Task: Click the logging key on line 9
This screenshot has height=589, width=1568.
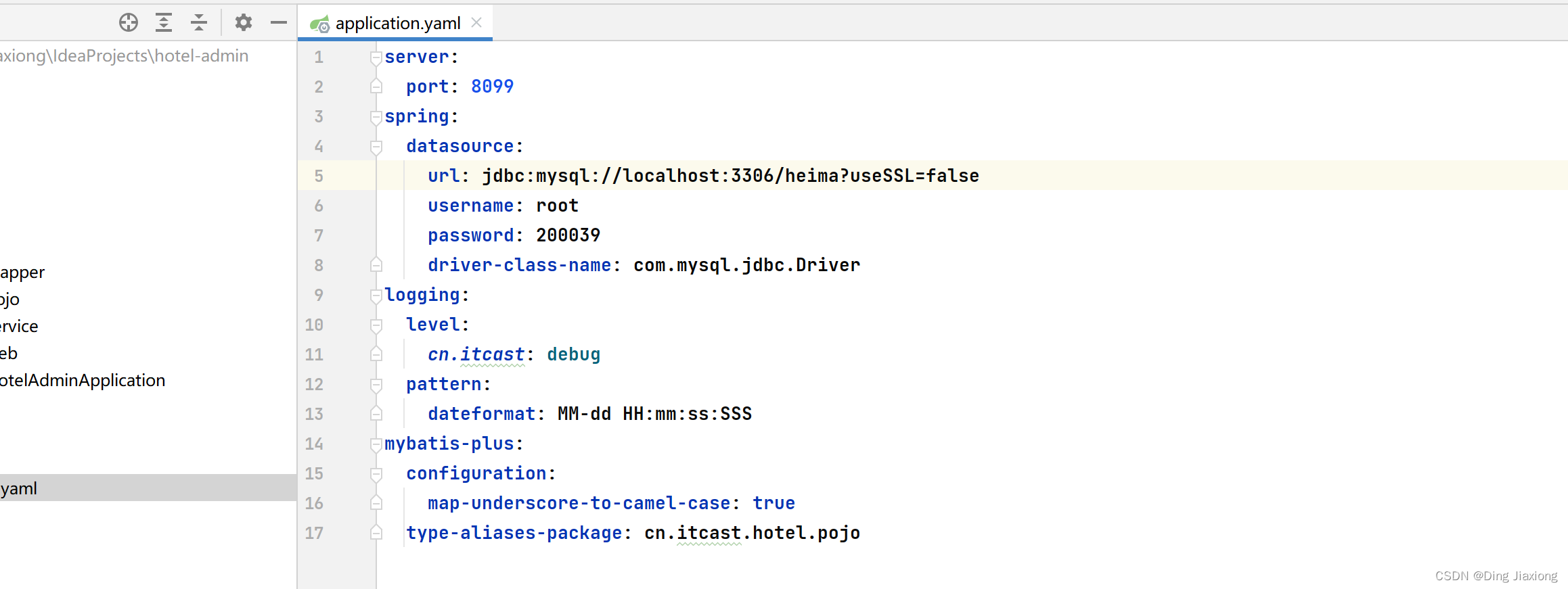Action: click(422, 295)
